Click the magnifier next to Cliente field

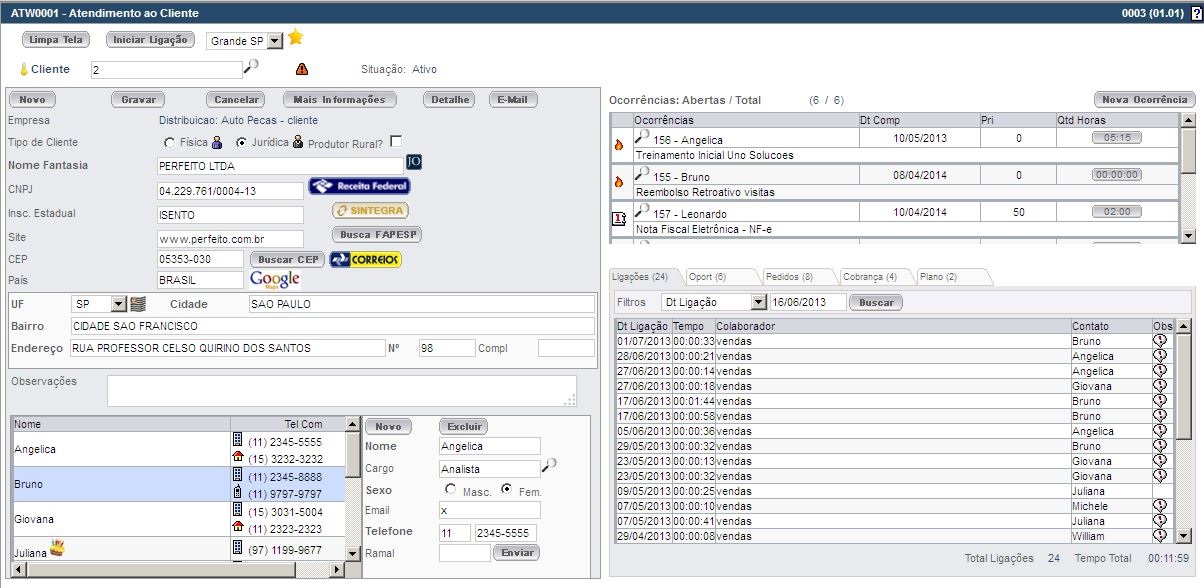coord(252,67)
